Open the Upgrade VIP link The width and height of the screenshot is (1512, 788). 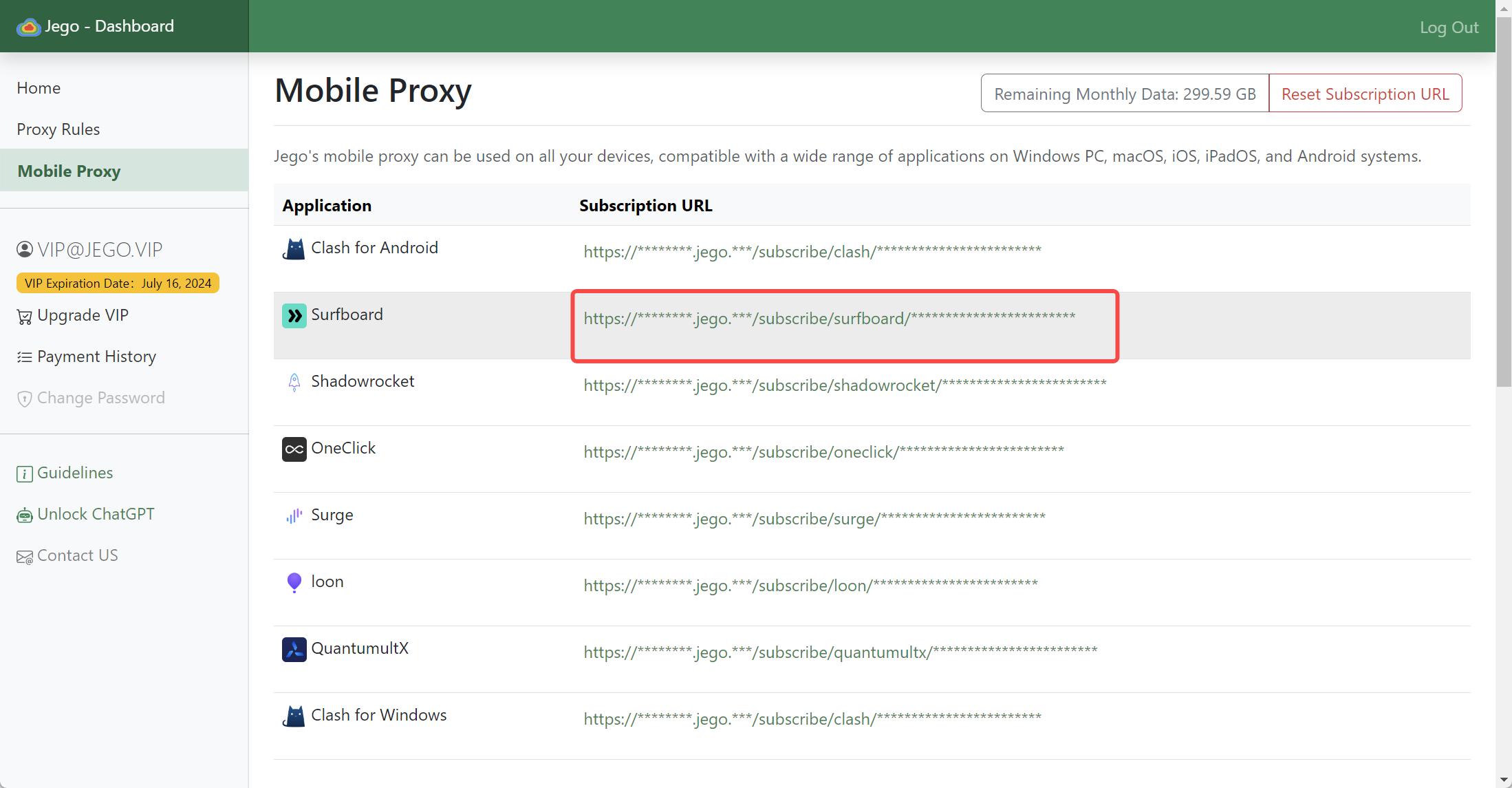[83, 315]
